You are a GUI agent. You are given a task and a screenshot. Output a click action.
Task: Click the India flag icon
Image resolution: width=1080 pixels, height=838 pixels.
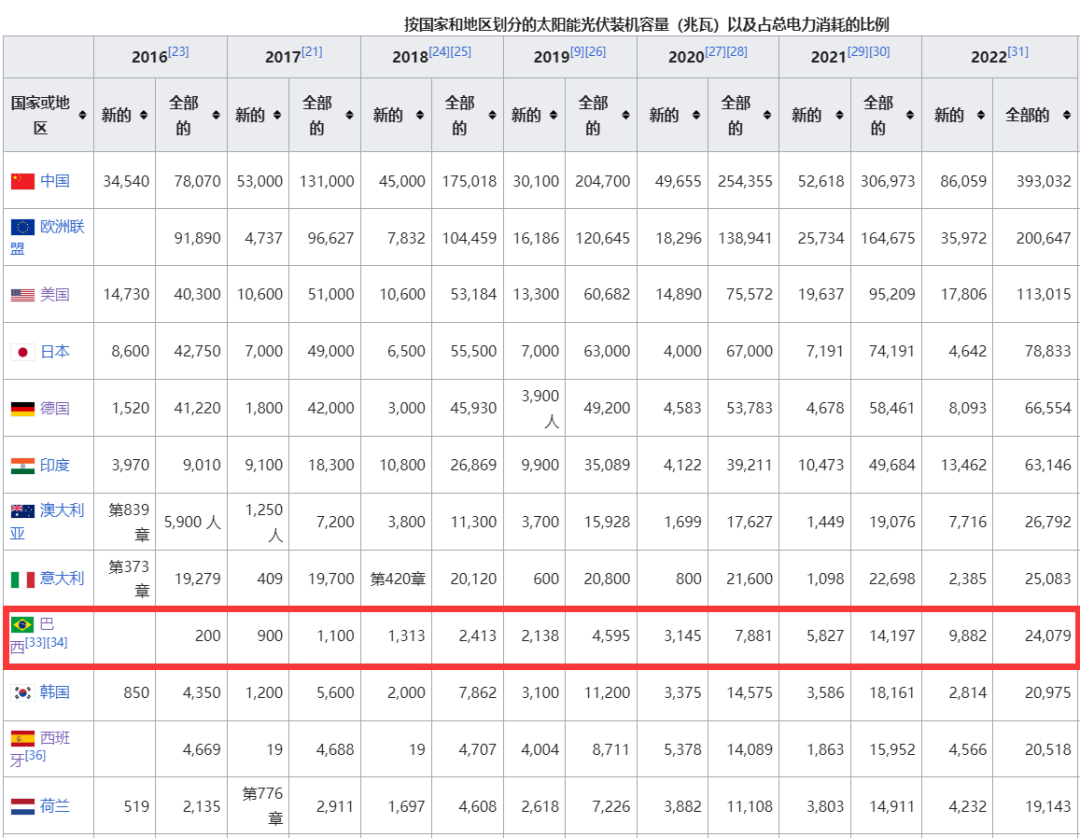(22, 466)
